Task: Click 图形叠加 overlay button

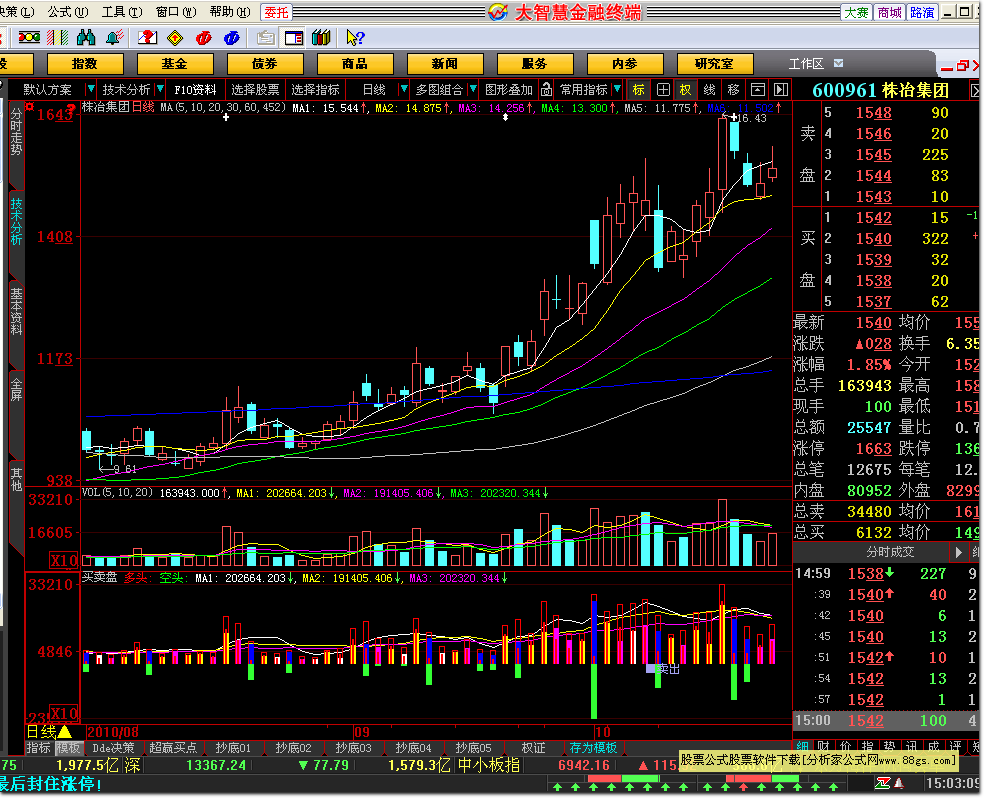Action: [509, 90]
